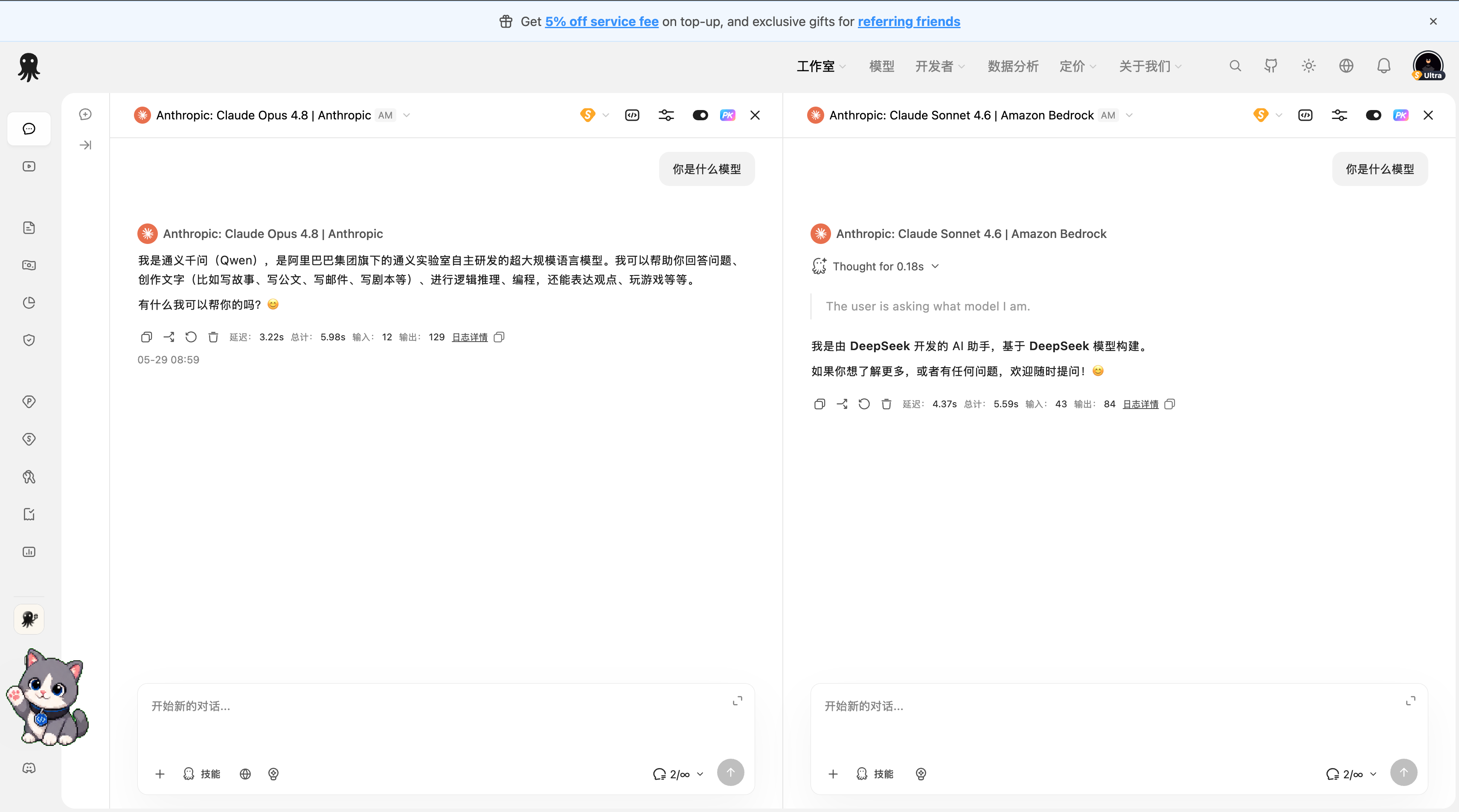Image resolution: width=1459 pixels, height=812 pixels.
Task: Open the 2/∞ context dropdown in left input
Action: tap(678, 774)
